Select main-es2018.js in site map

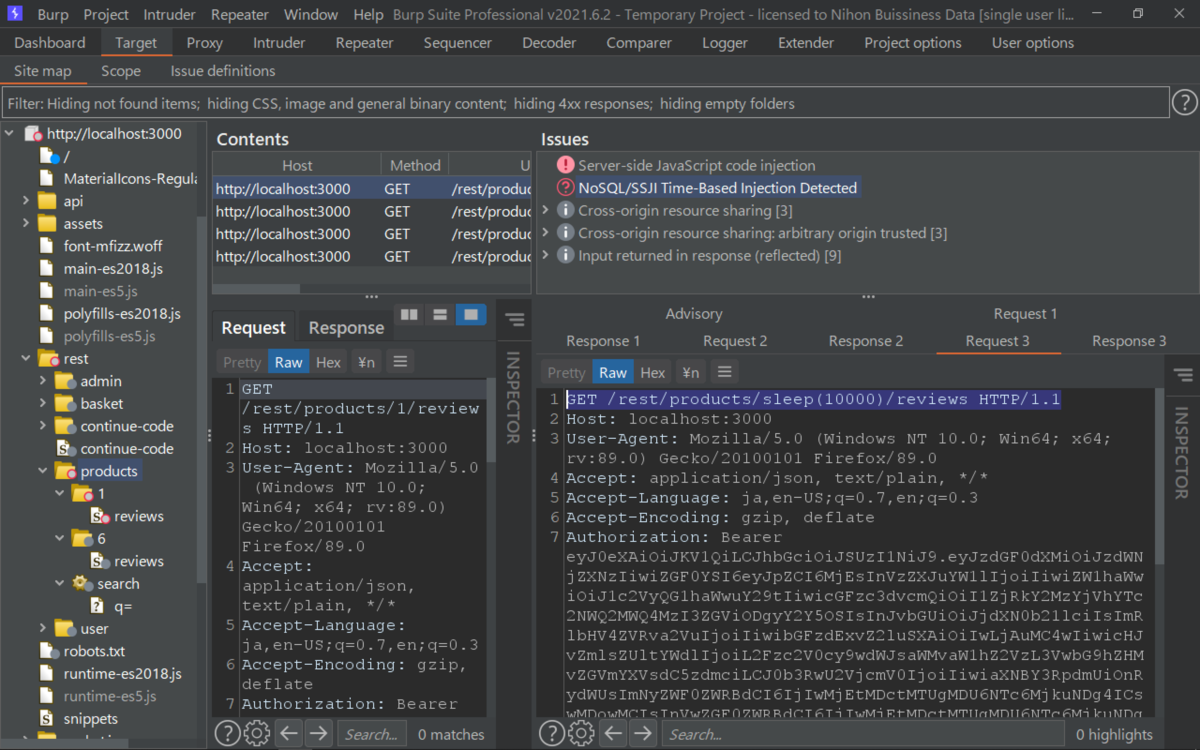113,268
